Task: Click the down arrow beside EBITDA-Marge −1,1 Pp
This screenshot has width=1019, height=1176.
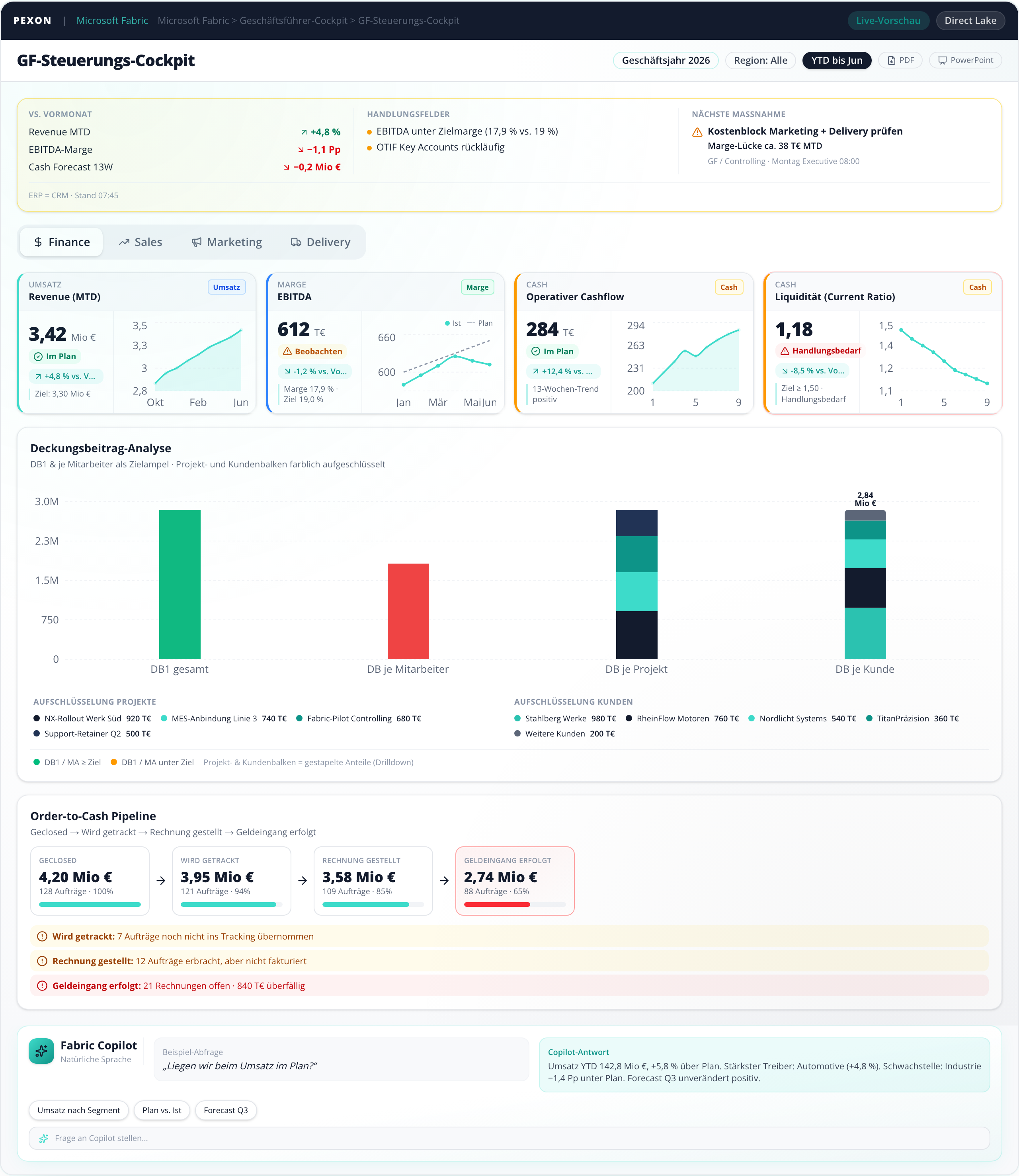Action: [301, 150]
